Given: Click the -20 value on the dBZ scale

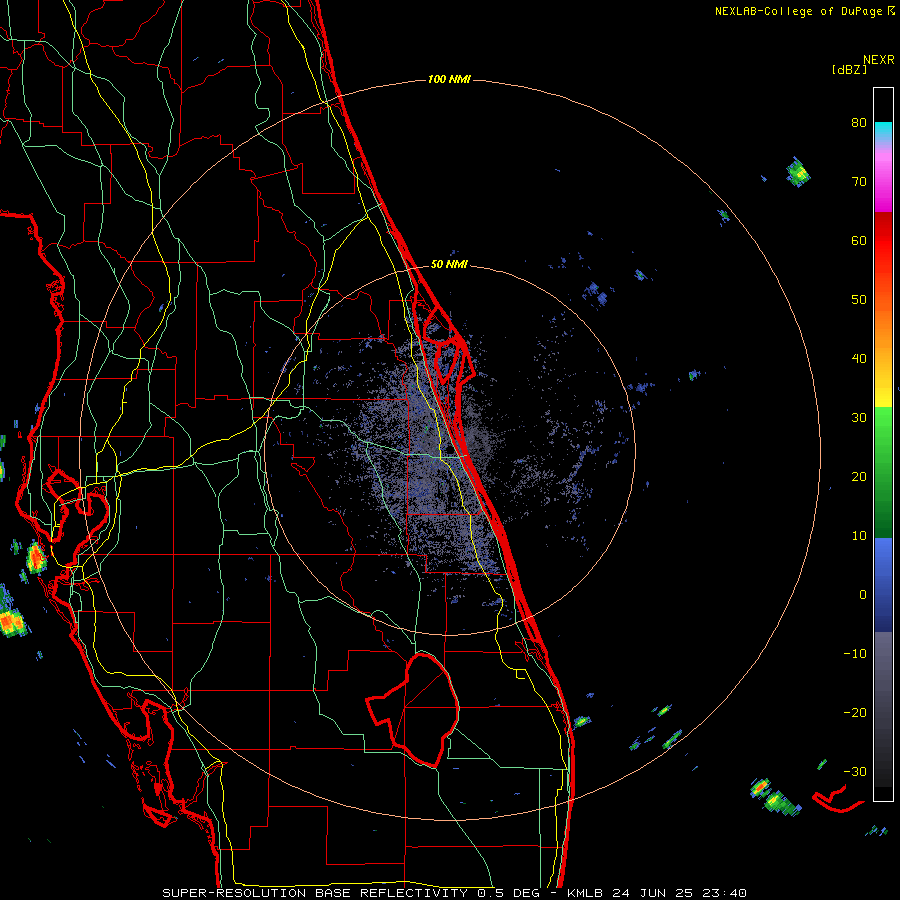Looking at the screenshot, I should point(855,713).
